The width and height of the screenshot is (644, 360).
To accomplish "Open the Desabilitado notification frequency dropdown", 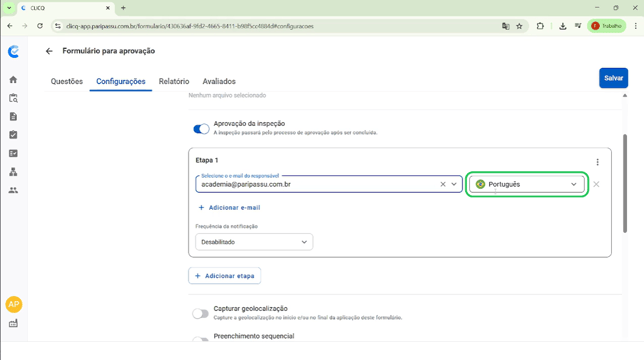I will pyautogui.click(x=254, y=242).
